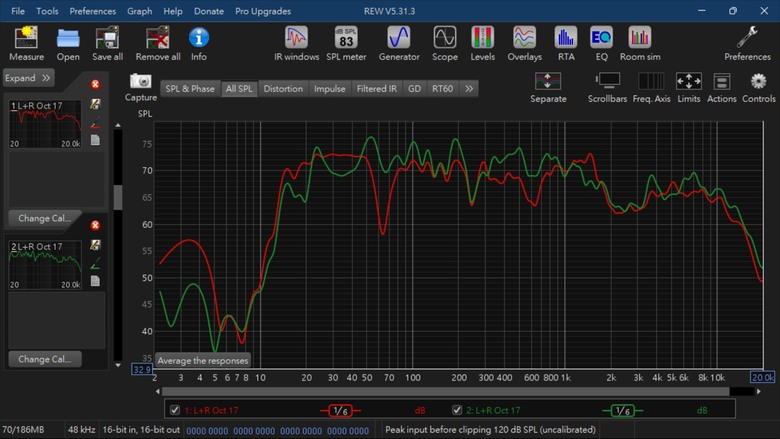The width and height of the screenshot is (780, 439).
Task: Switch to Filtered IR tab
Action: click(377, 88)
